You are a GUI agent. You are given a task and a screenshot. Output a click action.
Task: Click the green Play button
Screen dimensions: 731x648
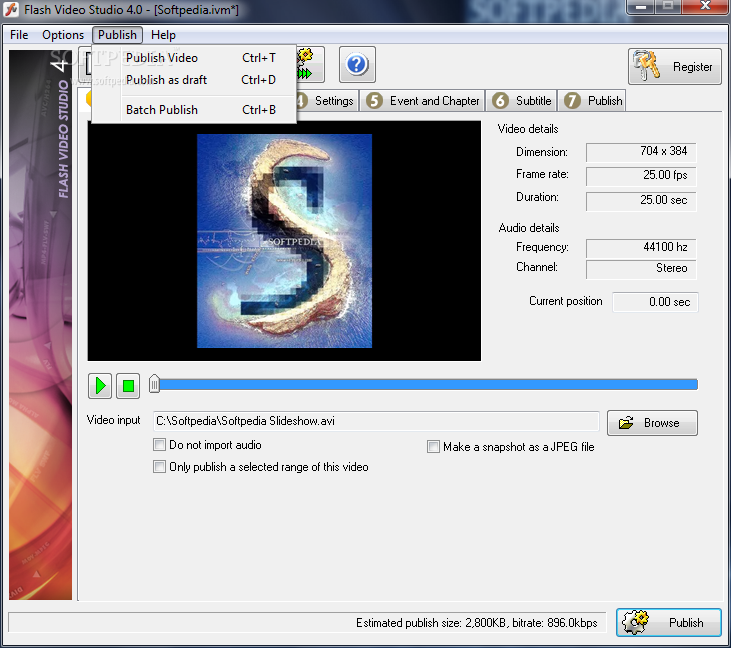click(100, 386)
